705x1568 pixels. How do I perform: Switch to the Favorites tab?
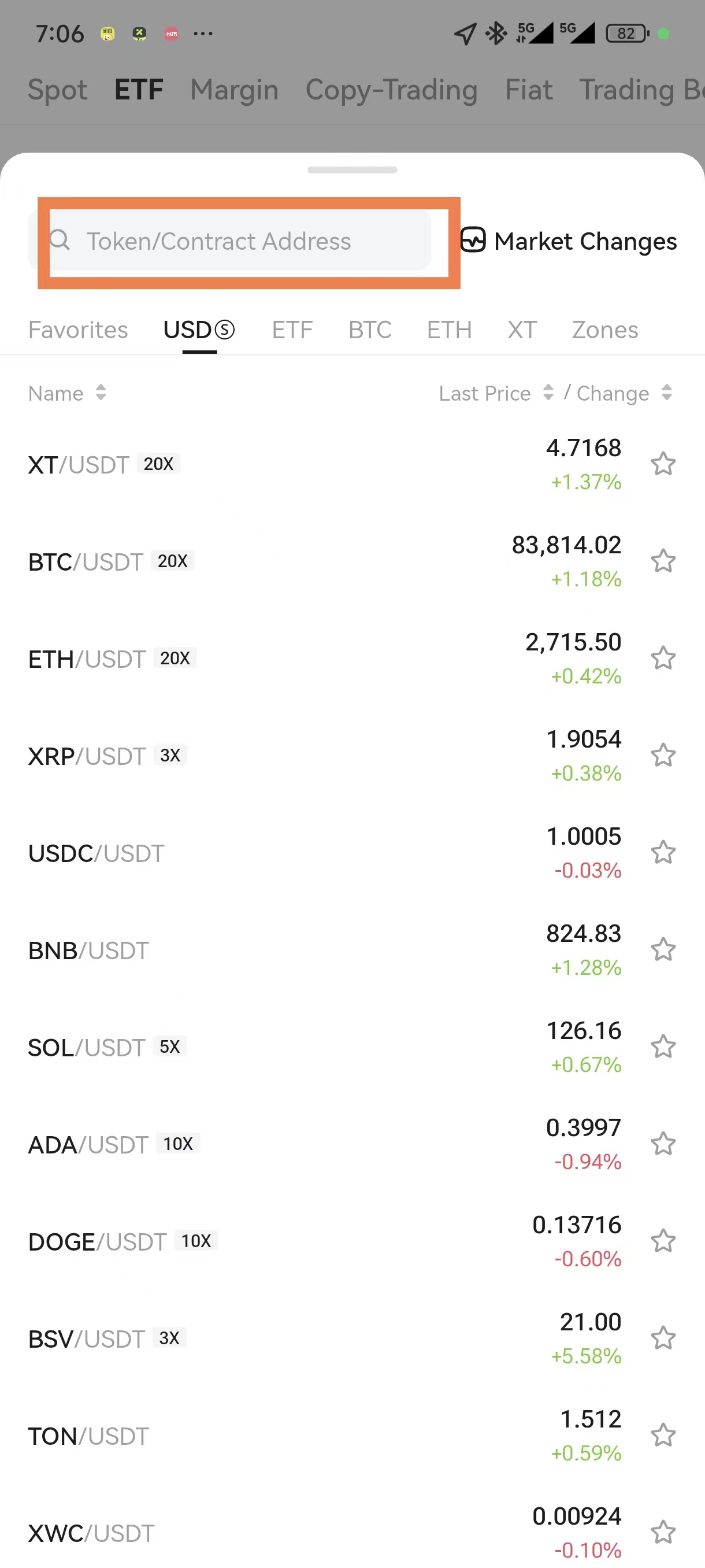[x=78, y=330]
